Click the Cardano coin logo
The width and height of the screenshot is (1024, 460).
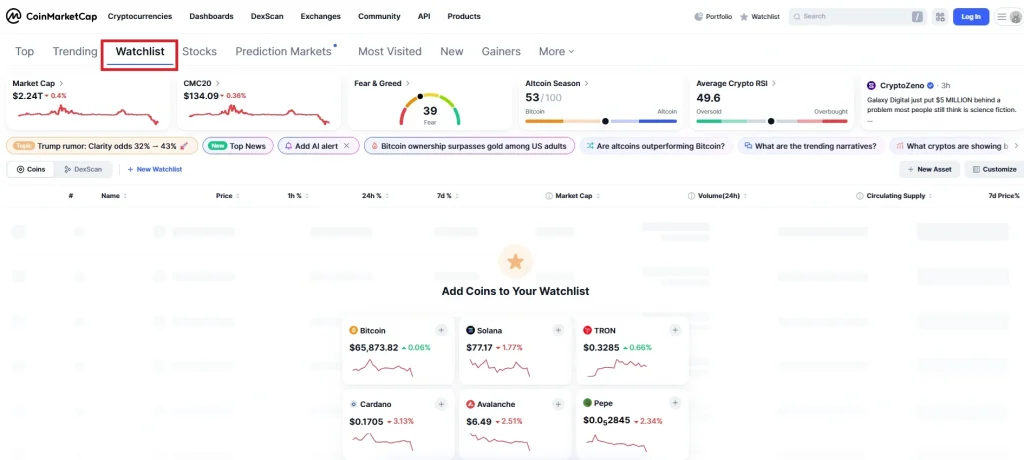point(353,404)
